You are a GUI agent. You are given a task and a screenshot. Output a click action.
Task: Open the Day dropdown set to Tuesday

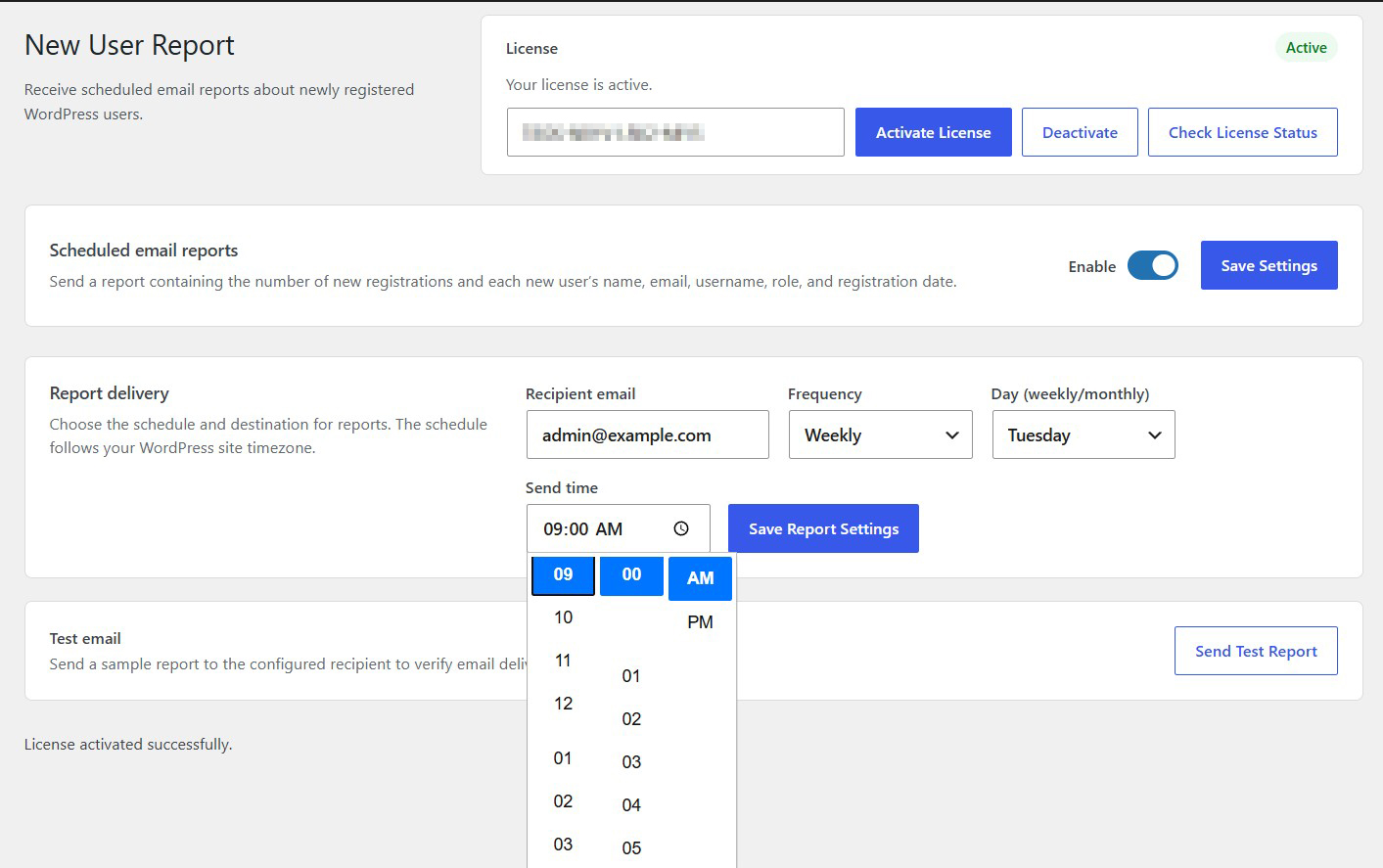click(x=1083, y=434)
